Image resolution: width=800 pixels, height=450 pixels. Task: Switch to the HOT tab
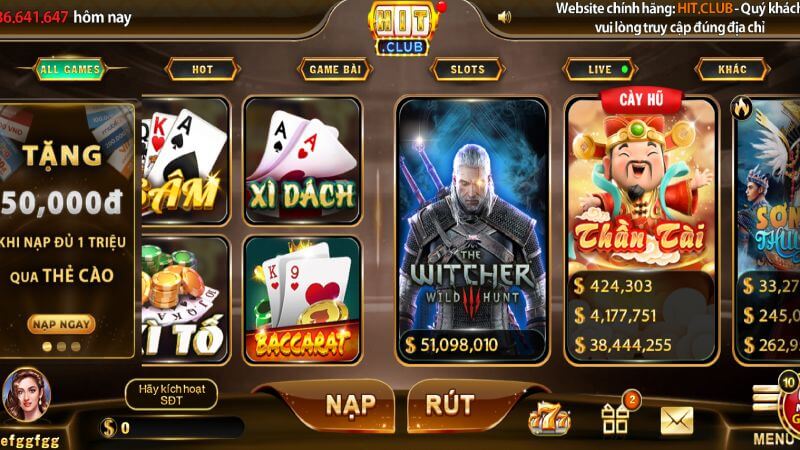pyautogui.click(x=203, y=69)
